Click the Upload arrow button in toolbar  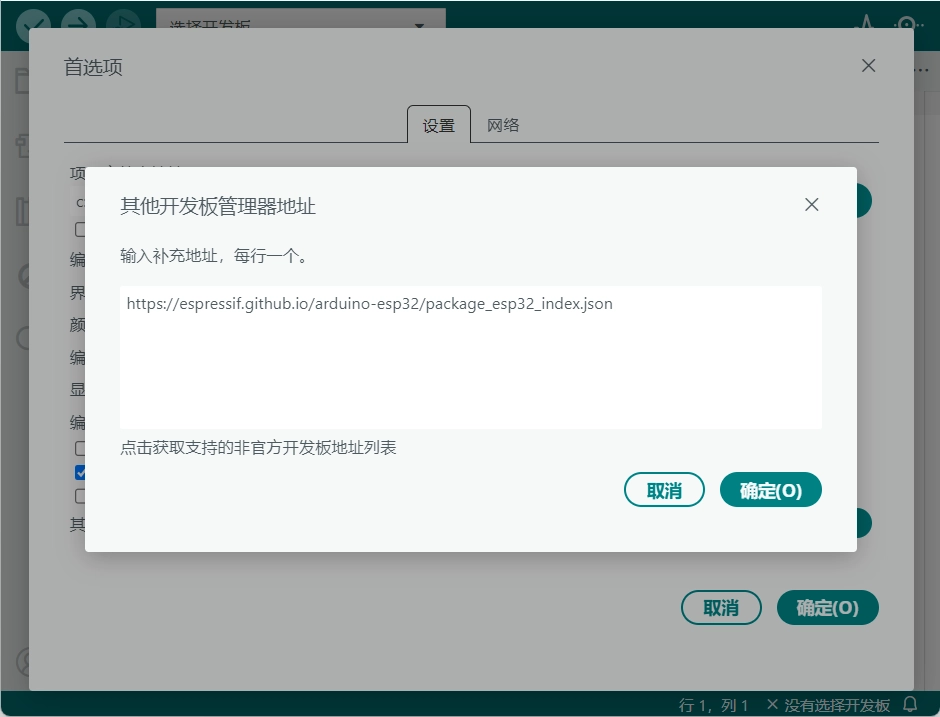(x=78, y=24)
